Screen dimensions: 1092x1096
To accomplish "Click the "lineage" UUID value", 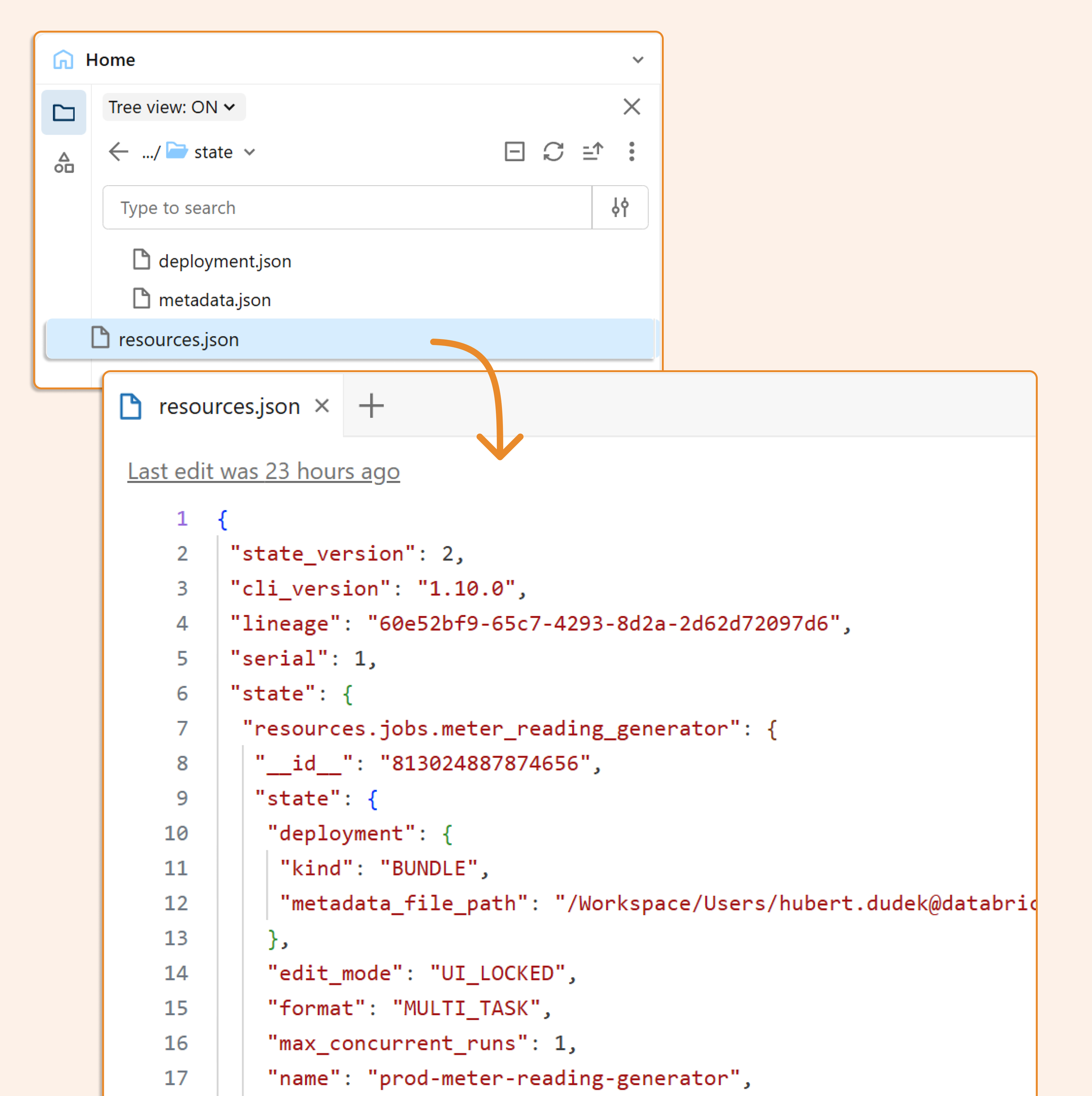I will click(x=604, y=623).
